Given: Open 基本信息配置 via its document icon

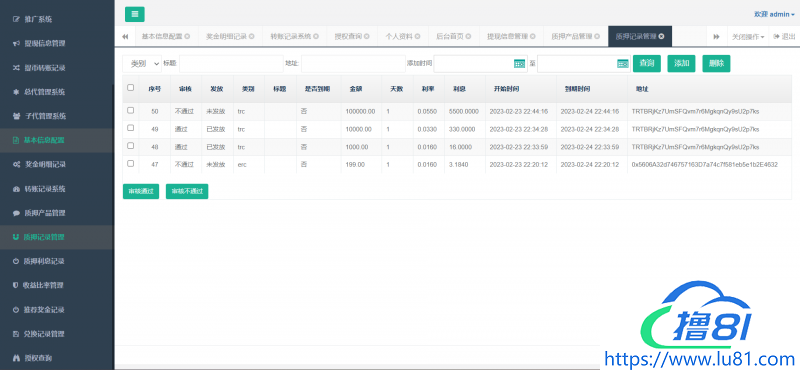Looking at the screenshot, I should [16, 140].
